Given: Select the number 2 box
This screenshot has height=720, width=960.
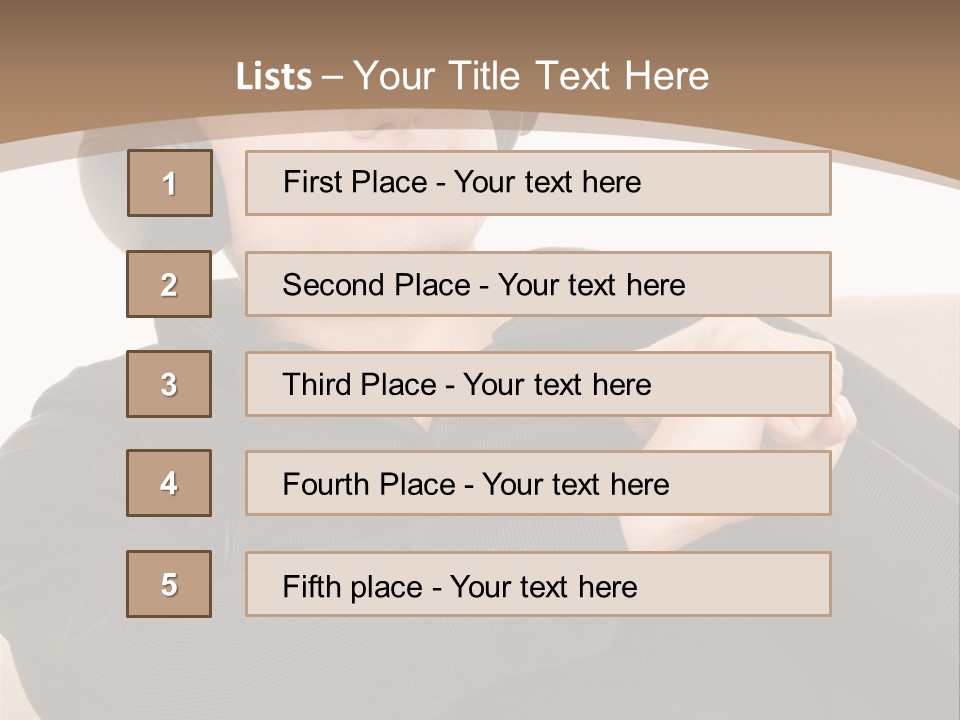Looking at the screenshot, I should (169, 284).
